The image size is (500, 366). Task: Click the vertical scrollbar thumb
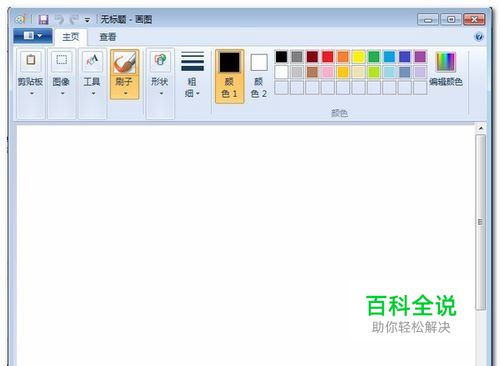481,222
